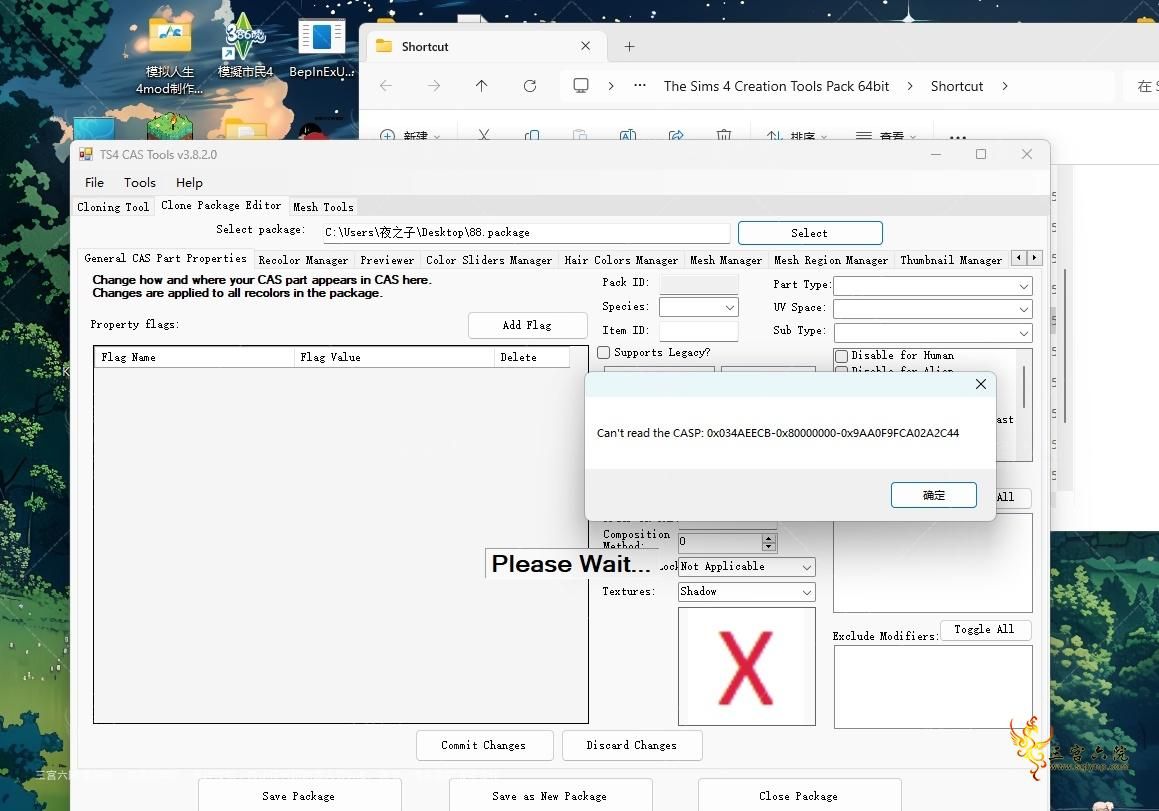Launch the 模拟市民4 desktop shortcut
The height and width of the screenshot is (811, 1159).
[245, 44]
